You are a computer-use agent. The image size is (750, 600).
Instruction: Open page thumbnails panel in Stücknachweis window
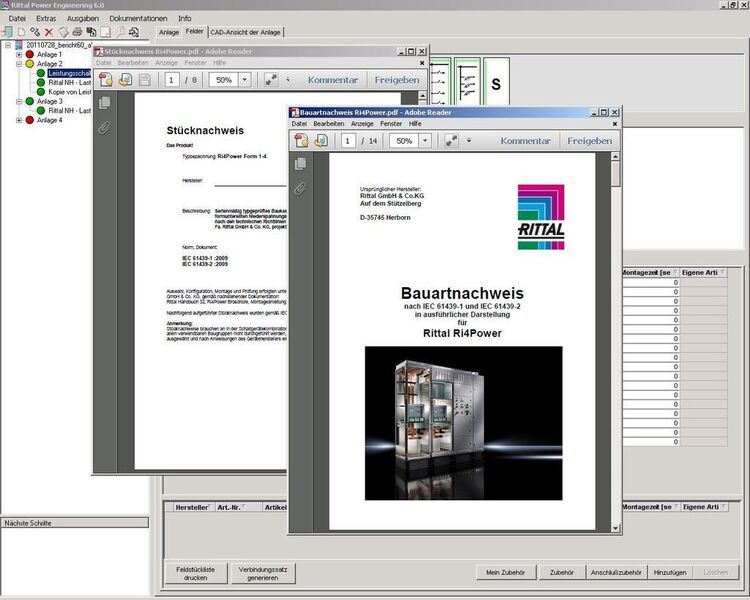coord(105,103)
